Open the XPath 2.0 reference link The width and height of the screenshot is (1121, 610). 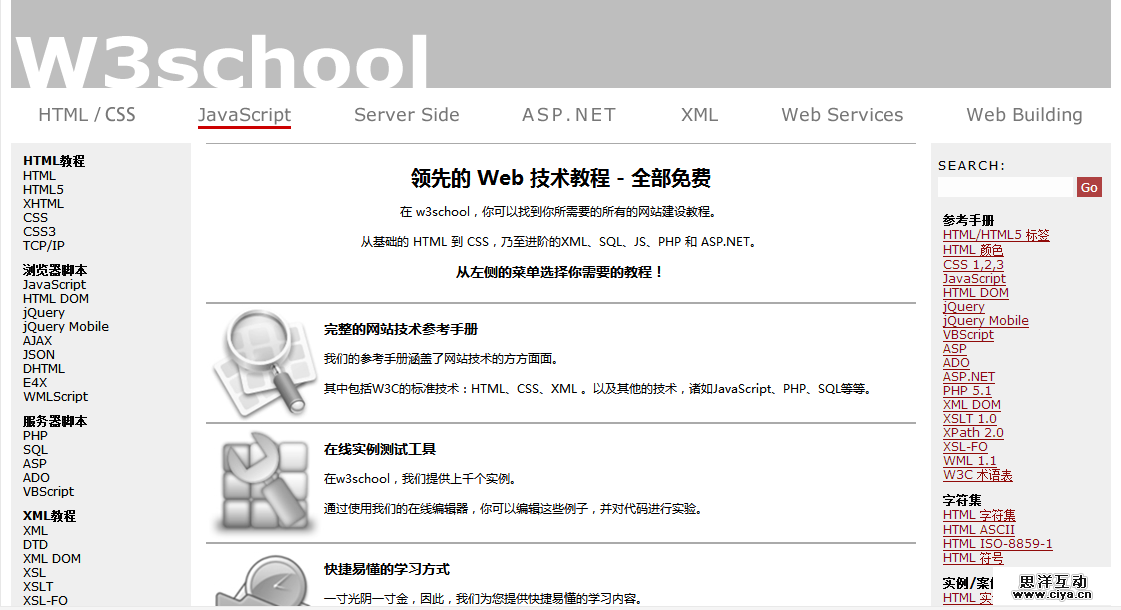coord(972,433)
